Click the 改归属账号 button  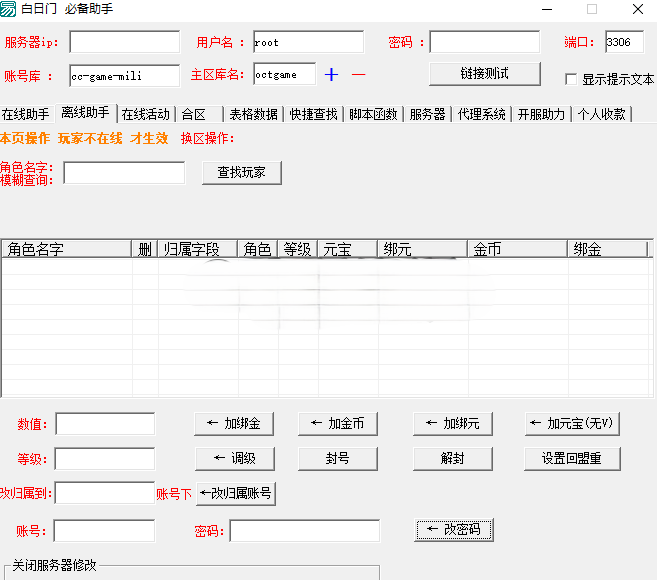[236, 493]
